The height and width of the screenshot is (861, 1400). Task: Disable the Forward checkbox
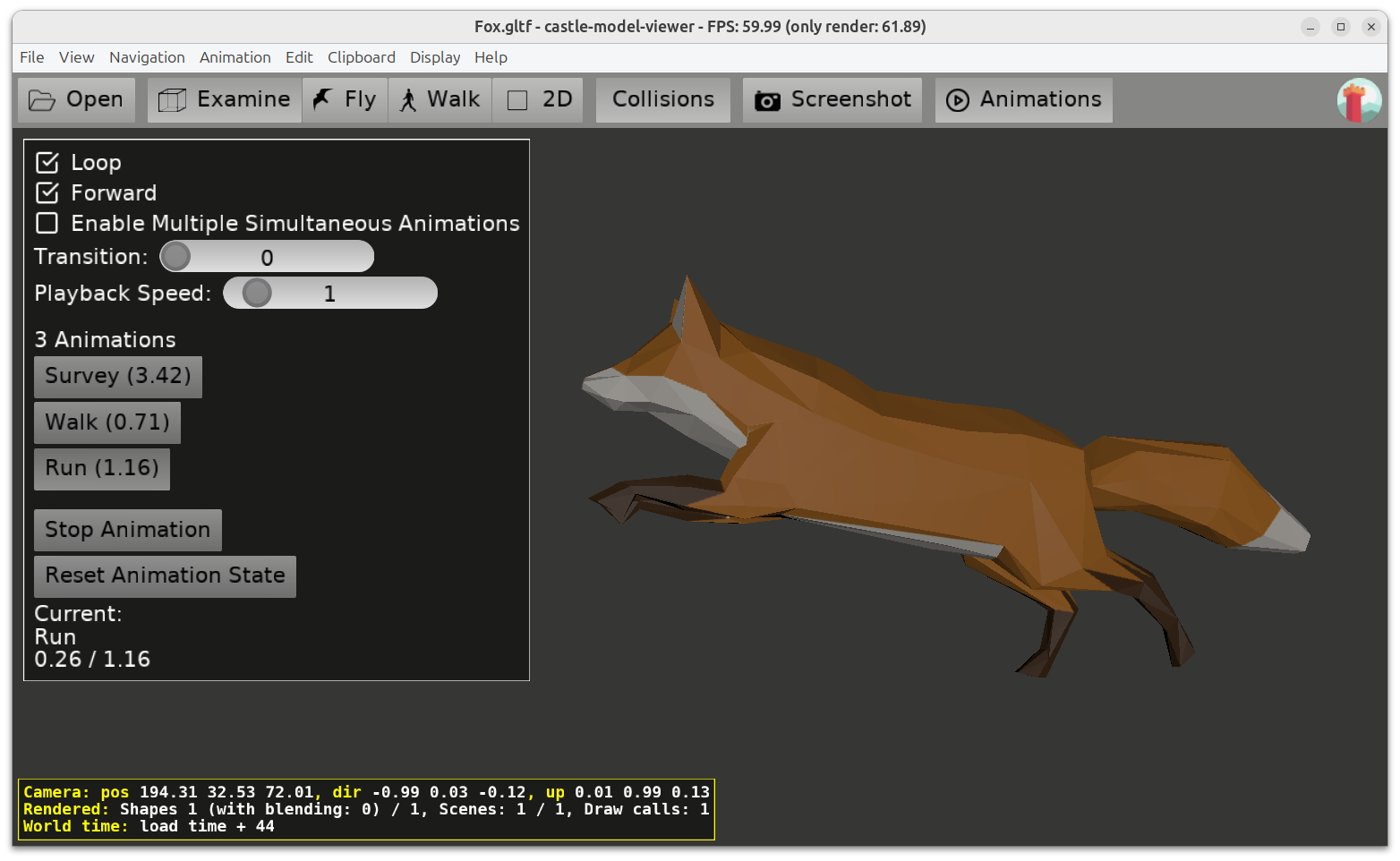click(47, 193)
